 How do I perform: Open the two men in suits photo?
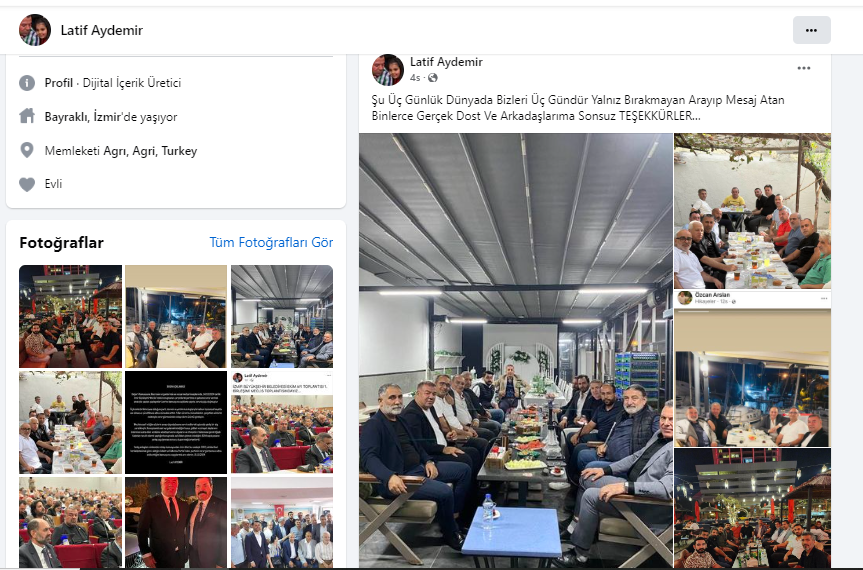[x=176, y=523]
